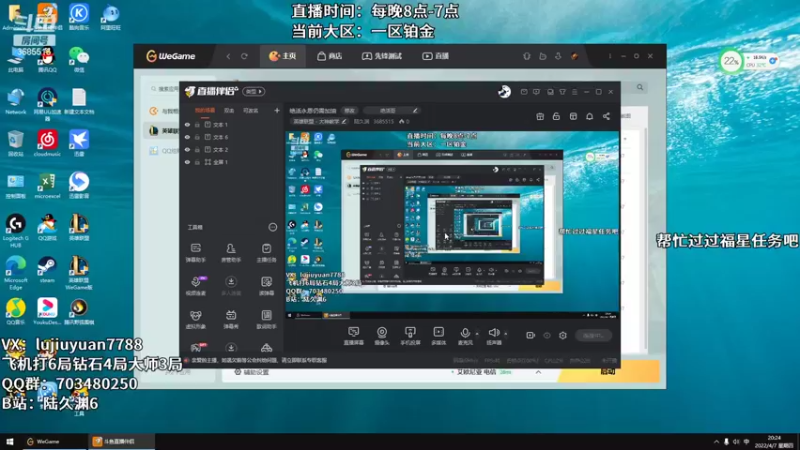Open mode switch pill beside companion logo
Image resolution: width=800 pixels, height=450 pixels.
click(x=254, y=92)
